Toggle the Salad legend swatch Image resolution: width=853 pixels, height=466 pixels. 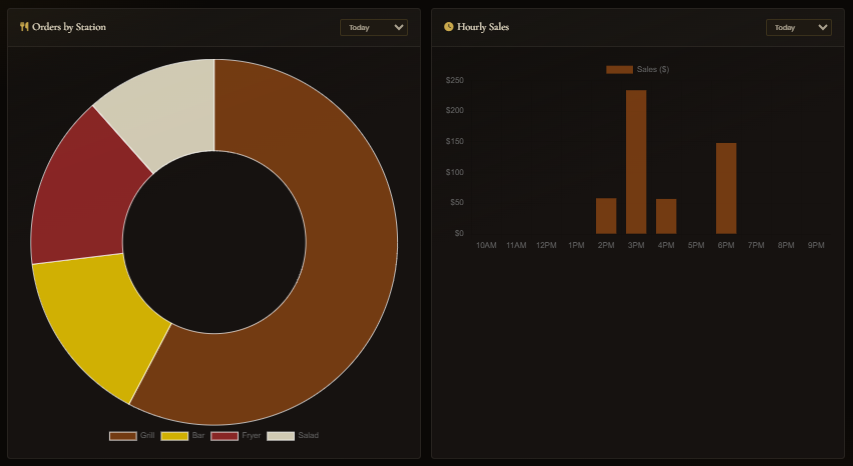coord(281,436)
